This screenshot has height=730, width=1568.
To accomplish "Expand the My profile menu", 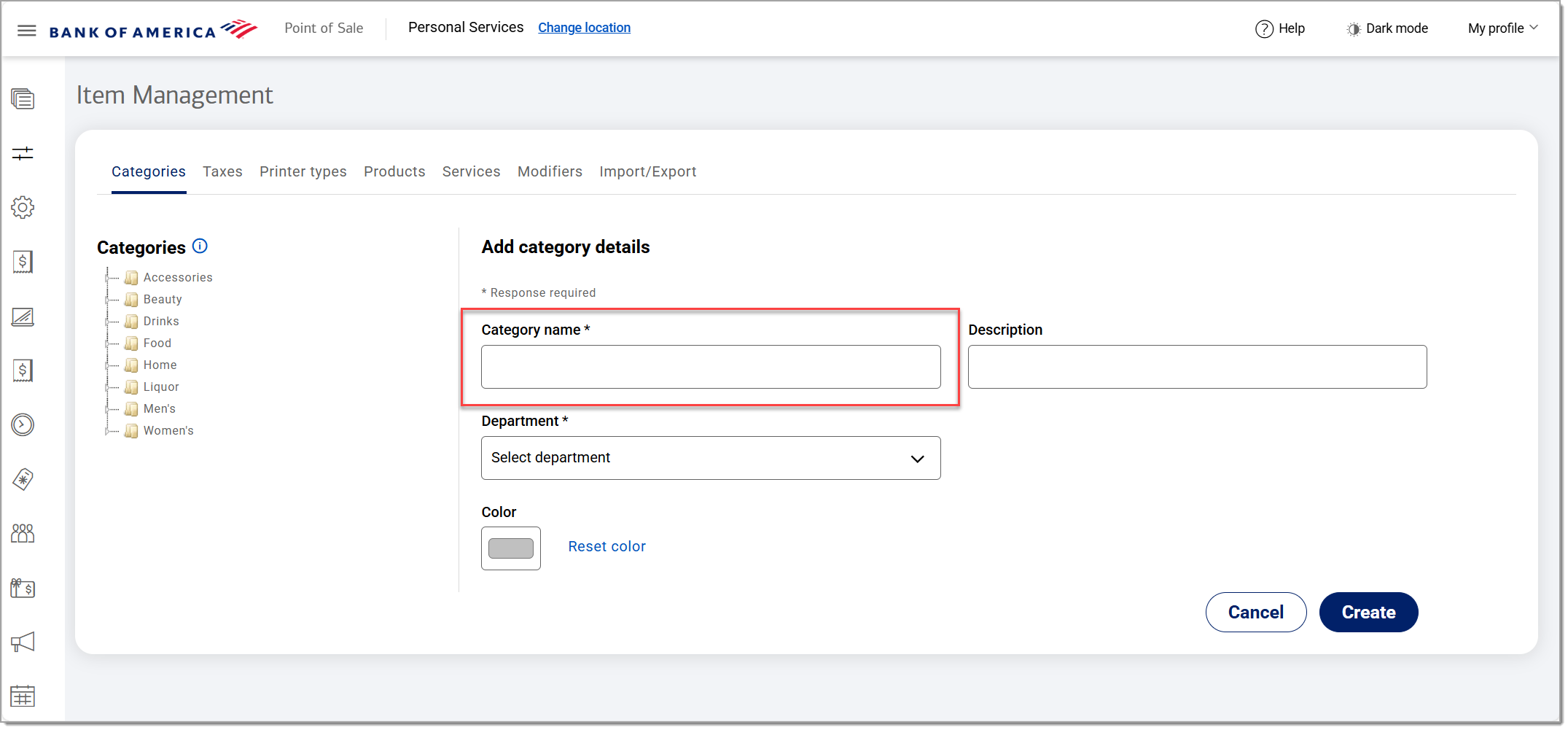I will pos(1502,28).
